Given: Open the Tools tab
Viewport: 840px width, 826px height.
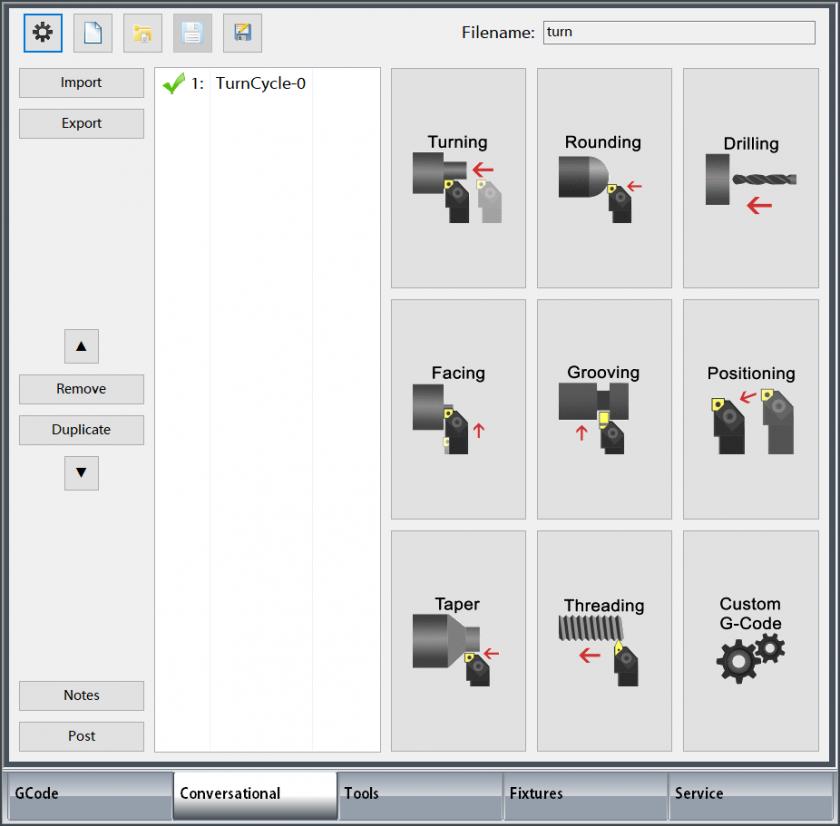Looking at the screenshot, I should coord(420,794).
